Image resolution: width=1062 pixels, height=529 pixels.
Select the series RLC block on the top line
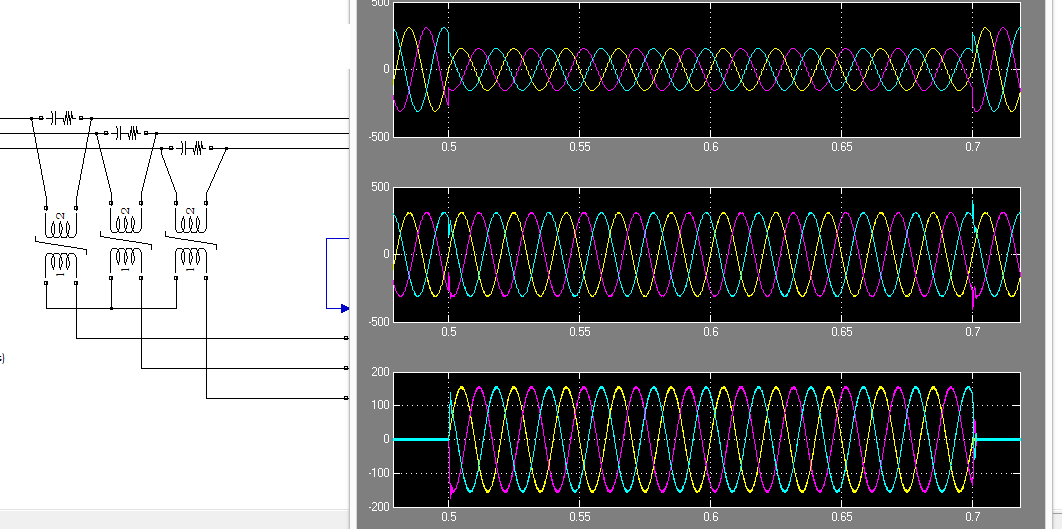[61, 119]
